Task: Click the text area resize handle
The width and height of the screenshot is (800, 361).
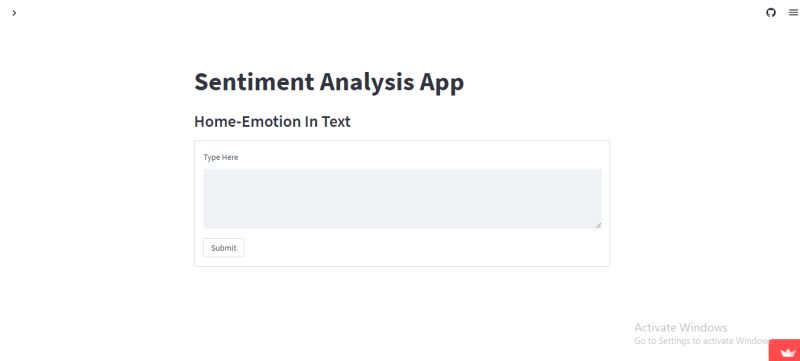Action: click(x=598, y=225)
